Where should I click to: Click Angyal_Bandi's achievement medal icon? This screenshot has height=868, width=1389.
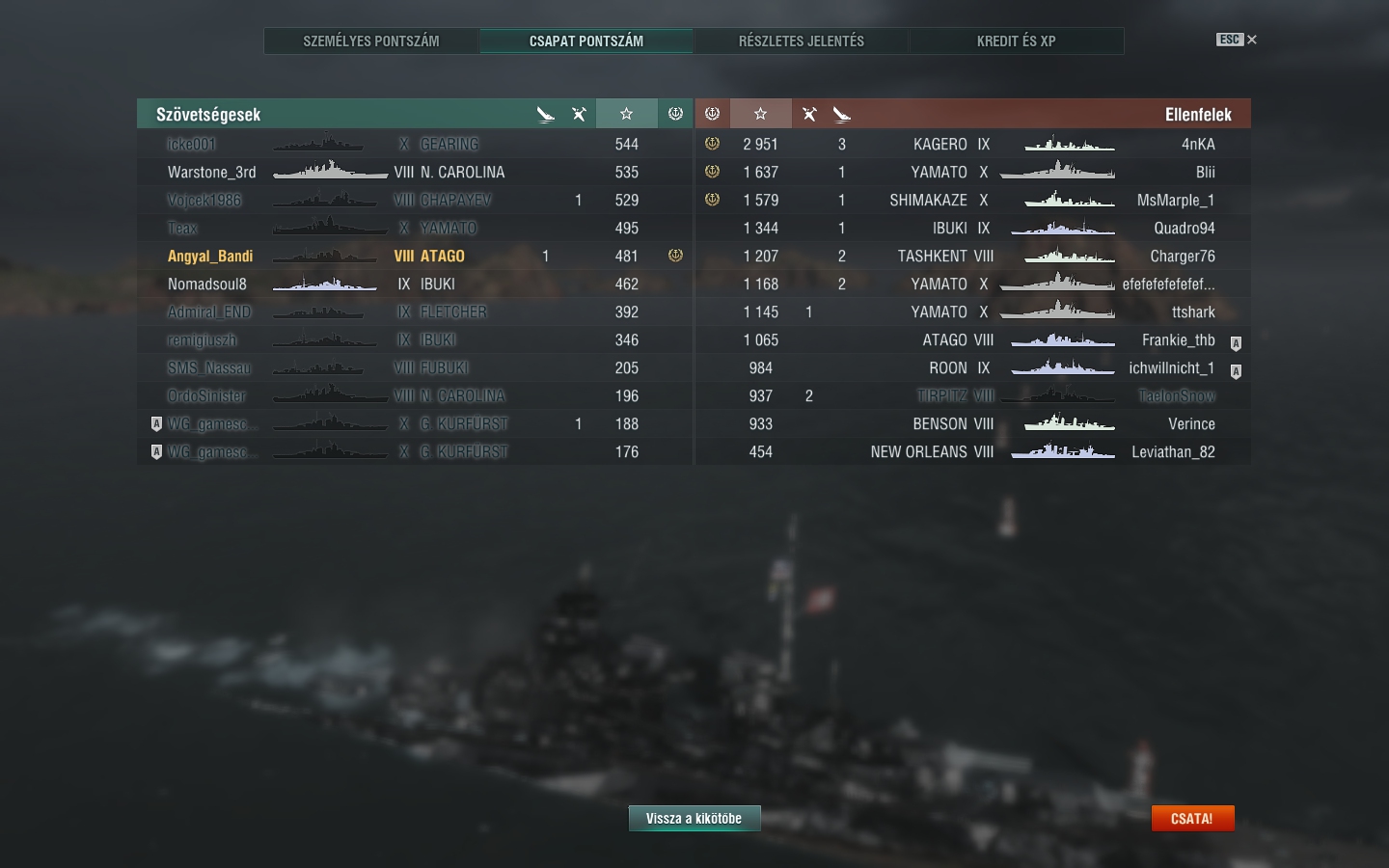click(675, 256)
